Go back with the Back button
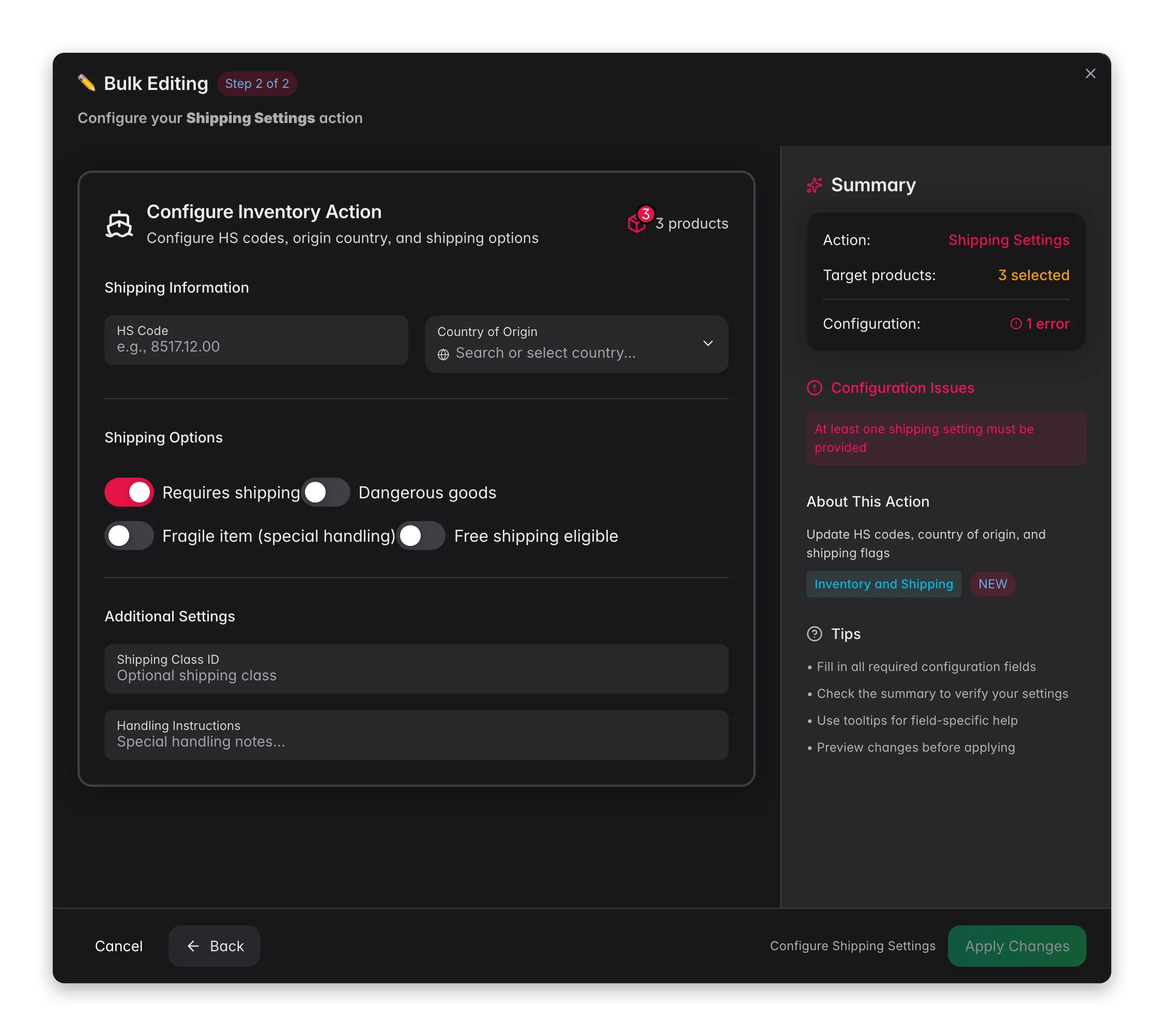The width and height of the screenshot is (1164, 1036). click(214, 946)
